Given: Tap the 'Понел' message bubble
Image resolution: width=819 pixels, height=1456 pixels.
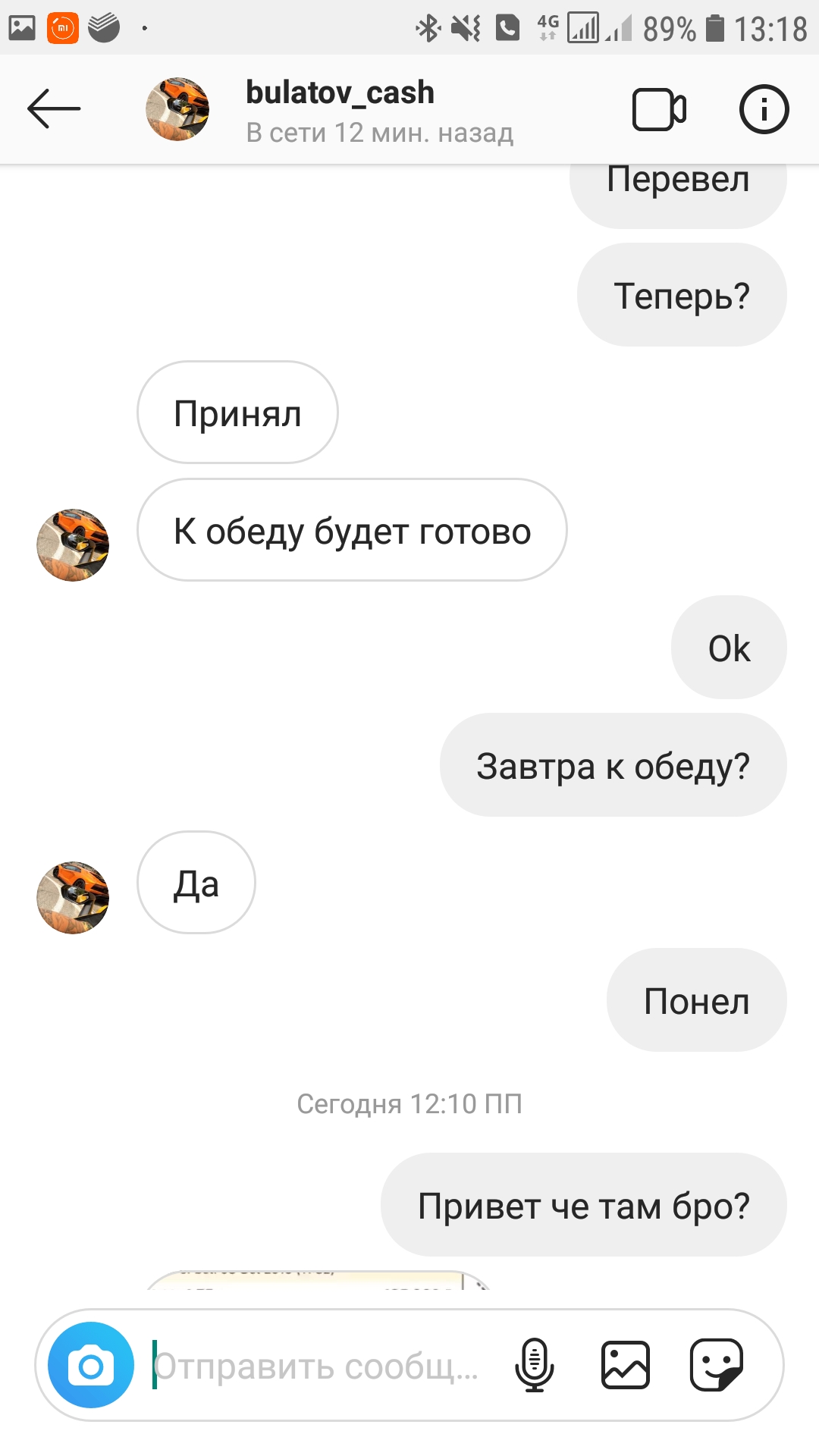Looking at the screenshot, I should click(697, 1000).
